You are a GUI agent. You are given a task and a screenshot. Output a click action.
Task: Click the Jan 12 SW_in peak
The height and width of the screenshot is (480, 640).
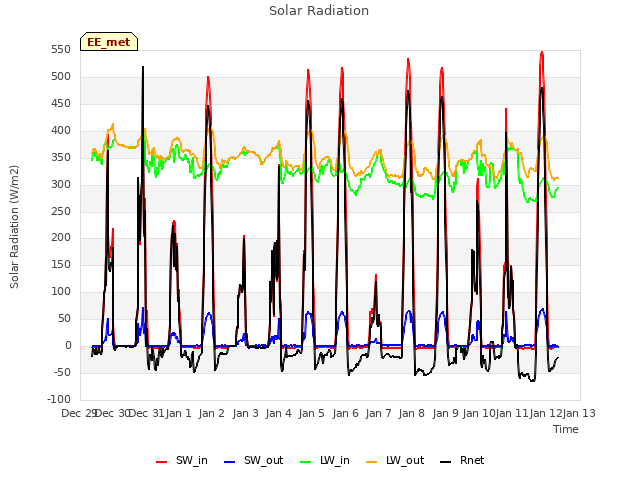pos(542,53)
